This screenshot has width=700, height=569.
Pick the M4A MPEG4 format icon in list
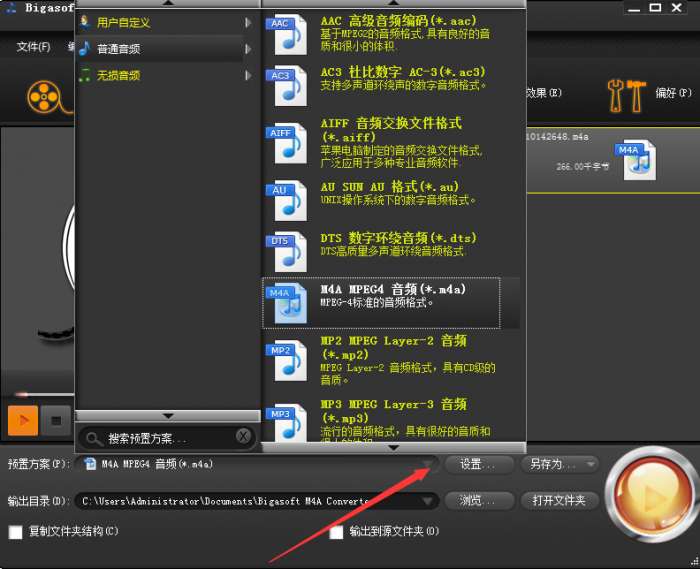[288, 303]
